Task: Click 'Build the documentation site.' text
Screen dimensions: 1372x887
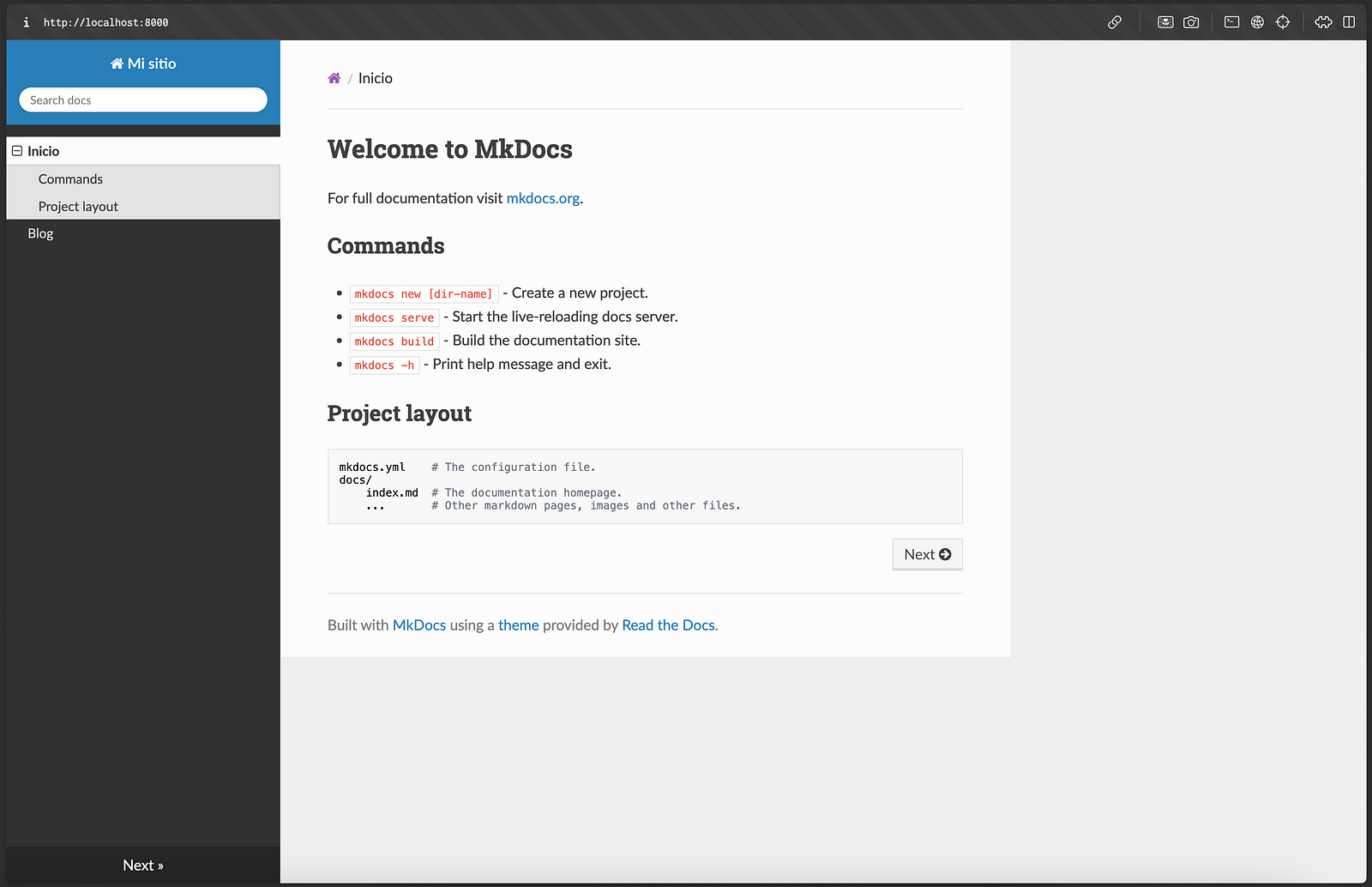Action: [546, 341]
